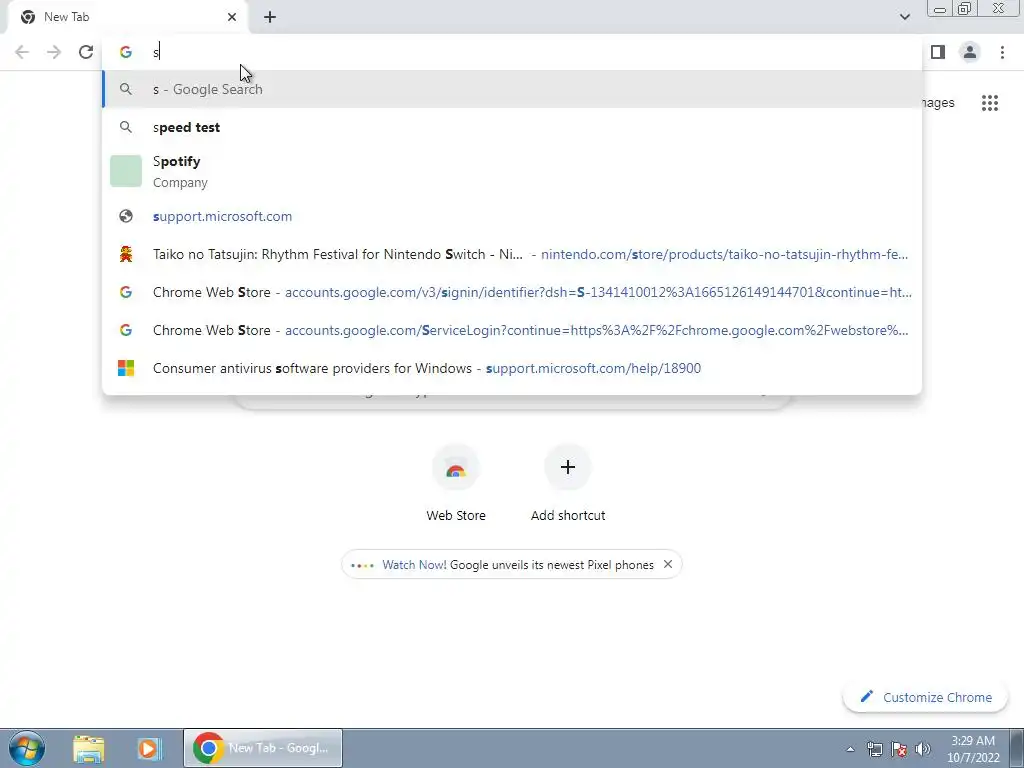Open the Action Center flag icon
Screen dimensions: 1024x768
(x=899, y=749)
